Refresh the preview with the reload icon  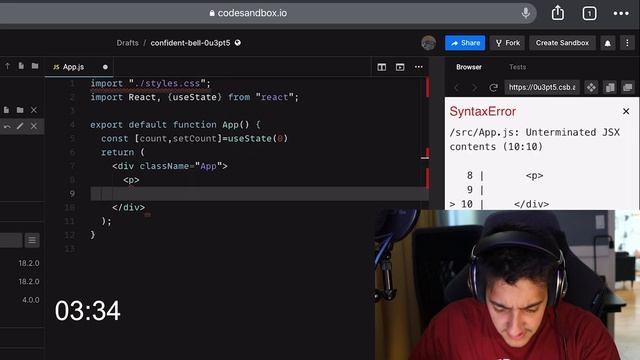pyautogui.click(x=493, y=87)
